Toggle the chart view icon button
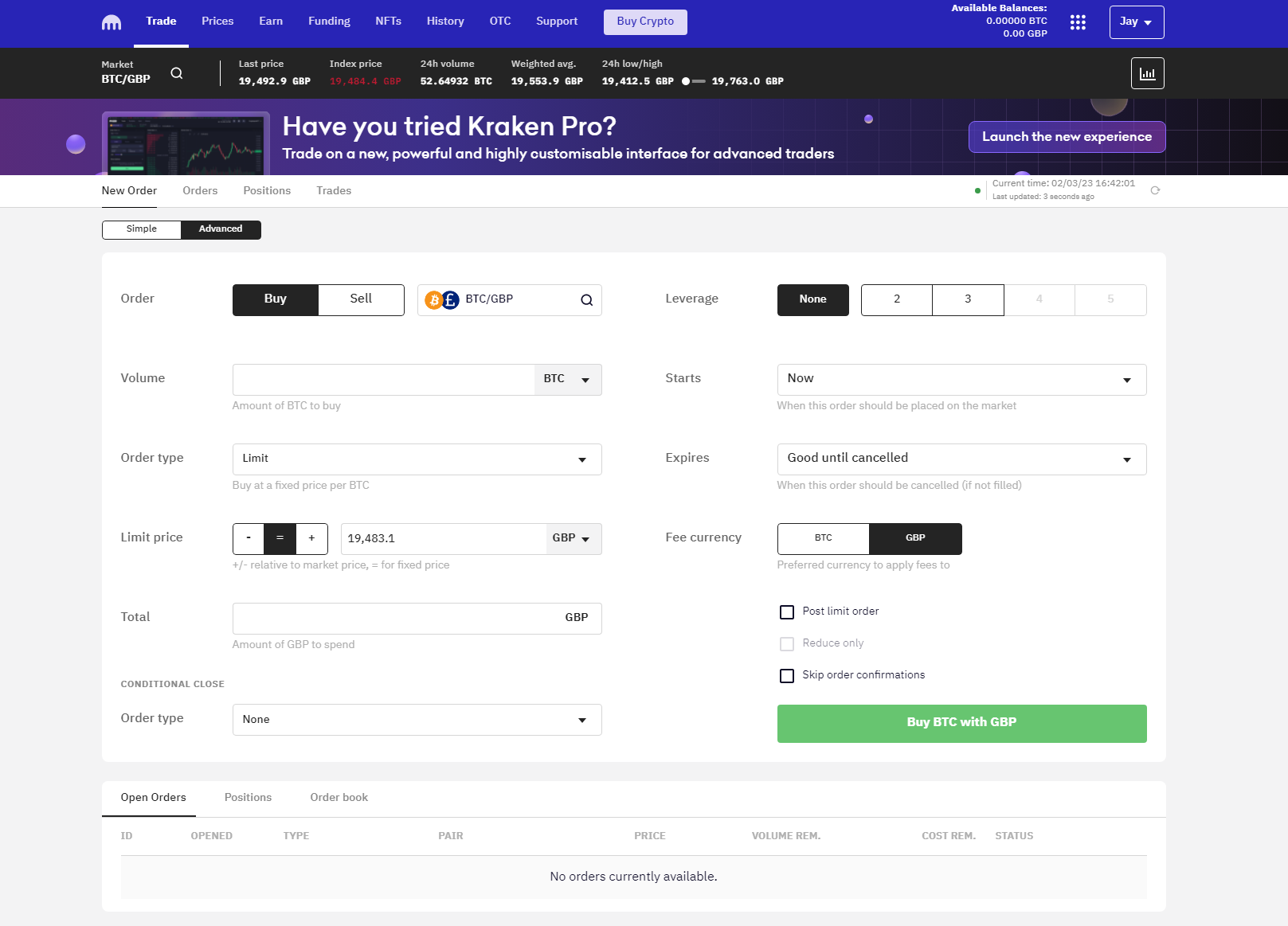 point(1147,73)
